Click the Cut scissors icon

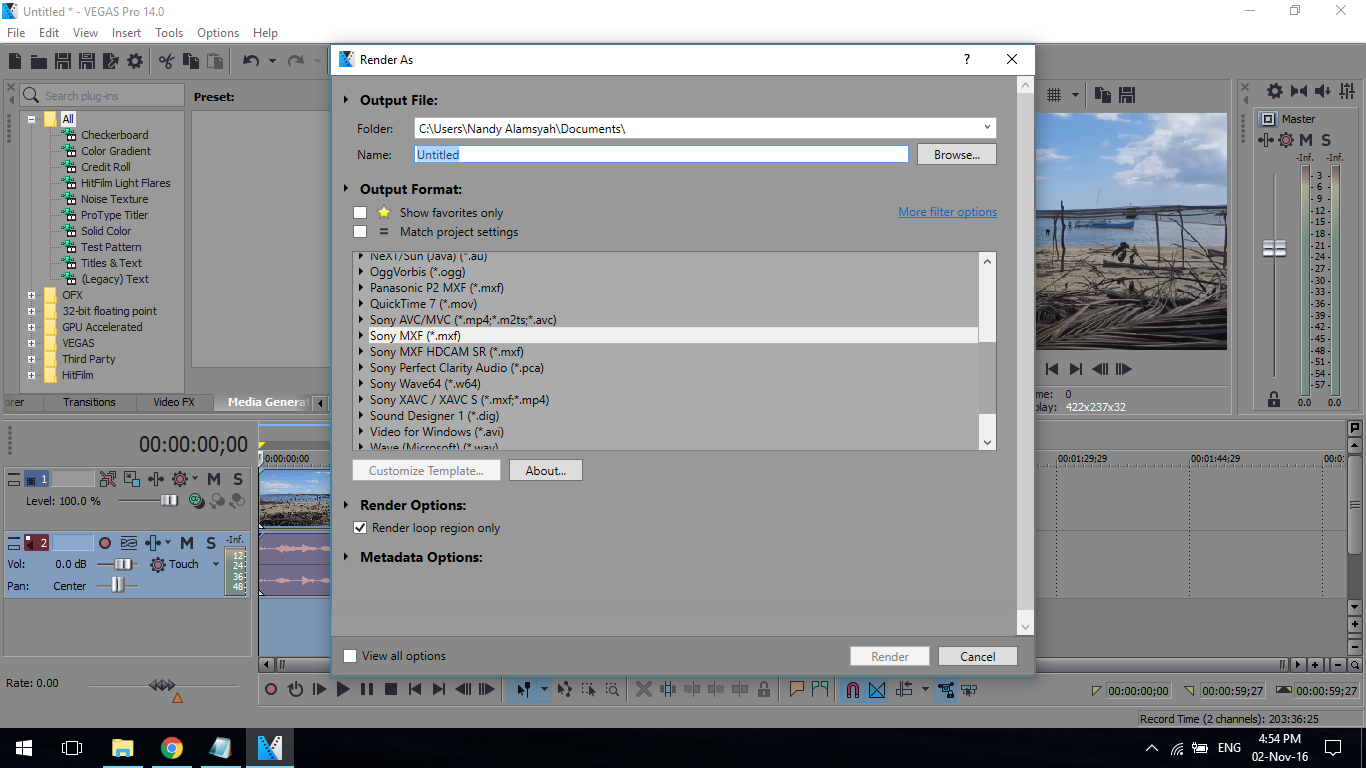pos(167,61)
